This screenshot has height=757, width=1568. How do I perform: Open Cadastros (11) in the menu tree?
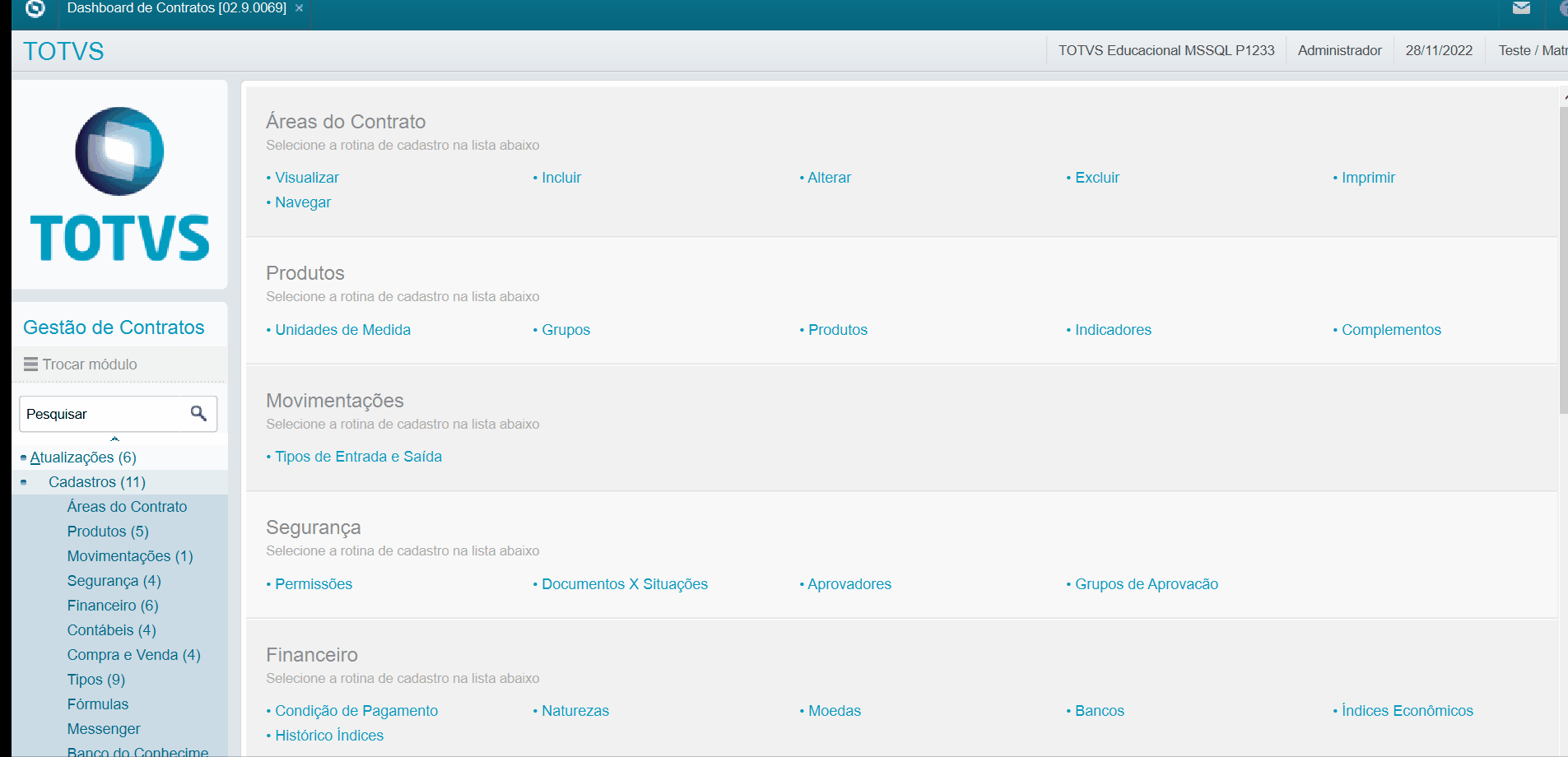coord(97,482)
